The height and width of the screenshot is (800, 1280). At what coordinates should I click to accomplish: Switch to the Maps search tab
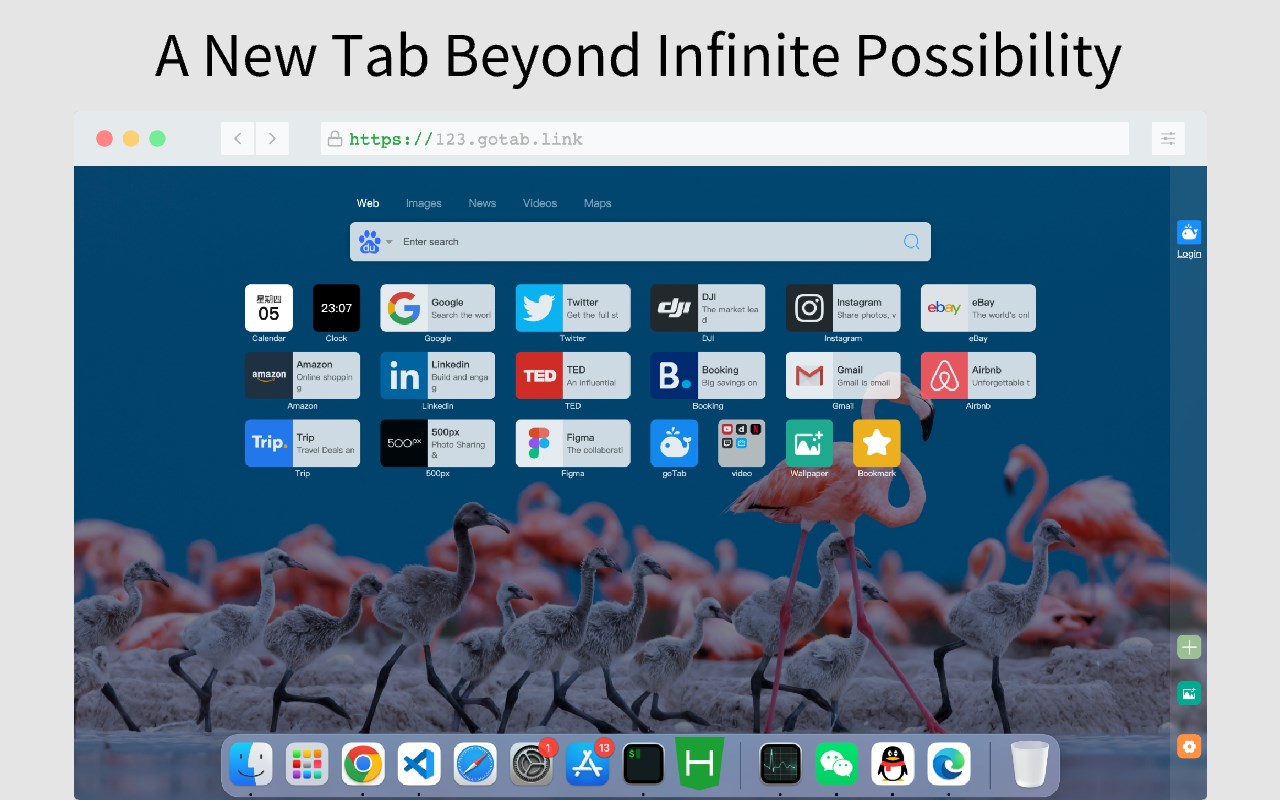pos(598,203)
